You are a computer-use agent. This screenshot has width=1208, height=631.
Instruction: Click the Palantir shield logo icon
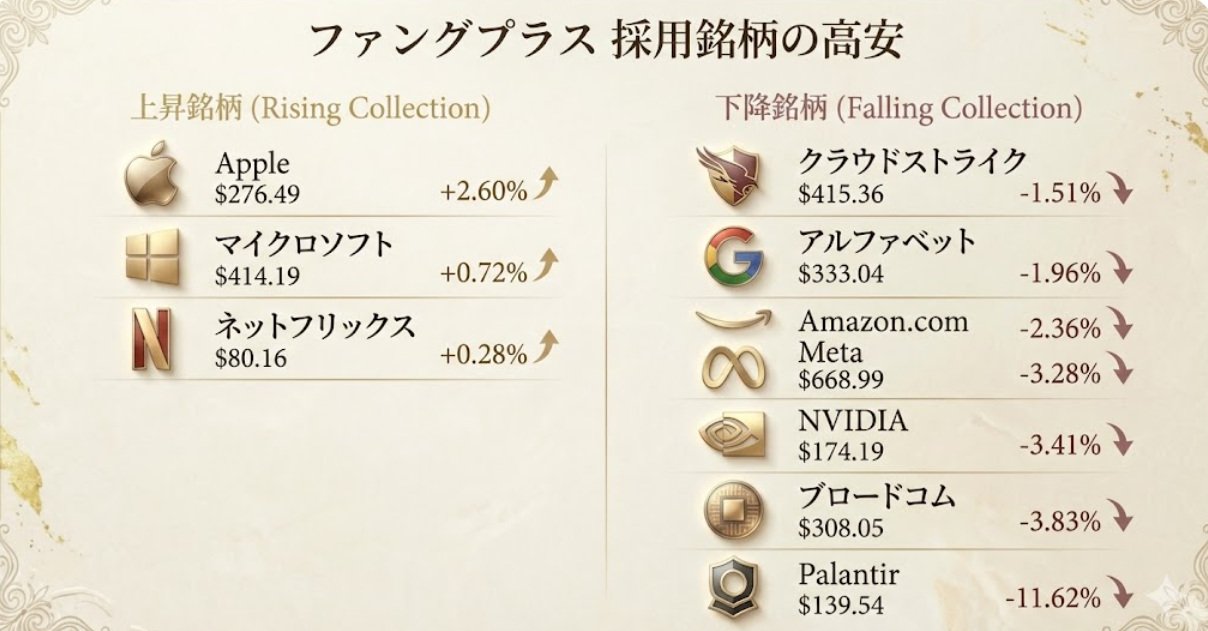click(x=733, y=587)
